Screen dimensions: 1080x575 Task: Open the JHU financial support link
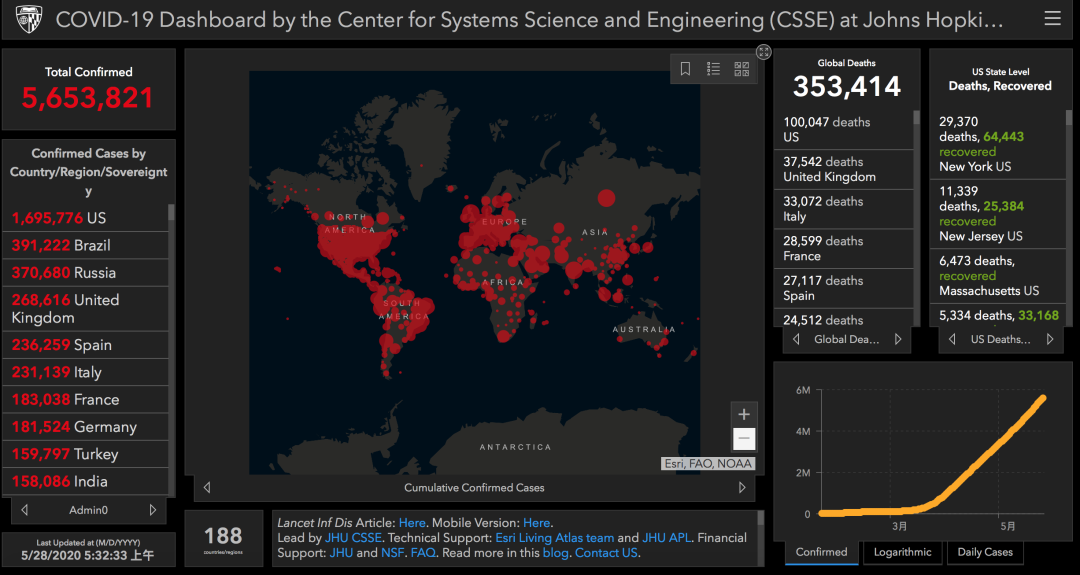coord(341,553)
